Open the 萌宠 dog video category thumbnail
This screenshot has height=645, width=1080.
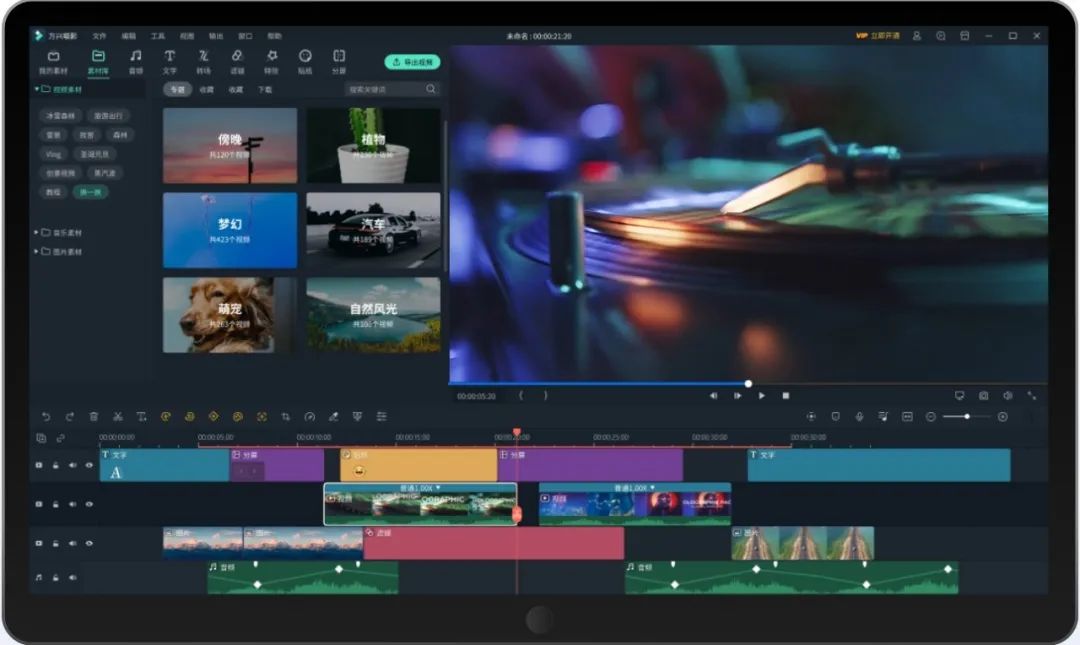coord(230,315)
